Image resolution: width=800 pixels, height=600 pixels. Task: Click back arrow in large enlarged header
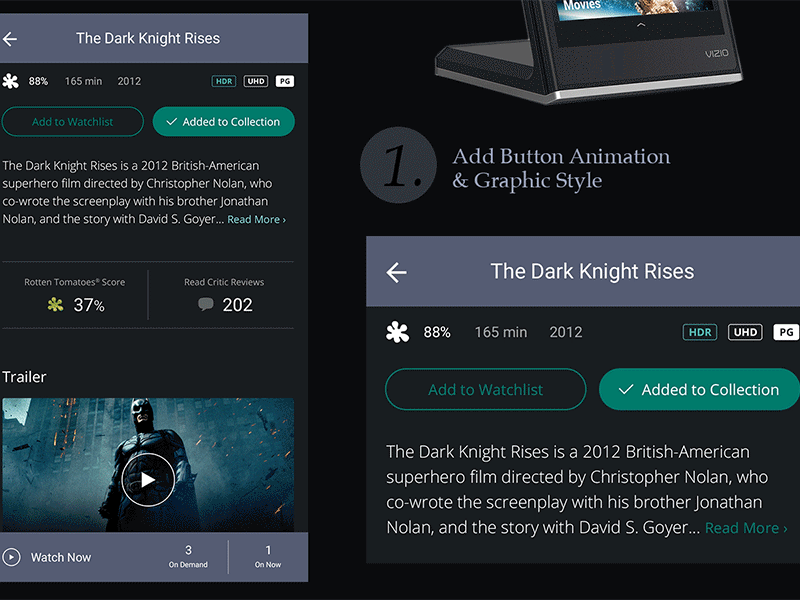click(x=396, y=272)
